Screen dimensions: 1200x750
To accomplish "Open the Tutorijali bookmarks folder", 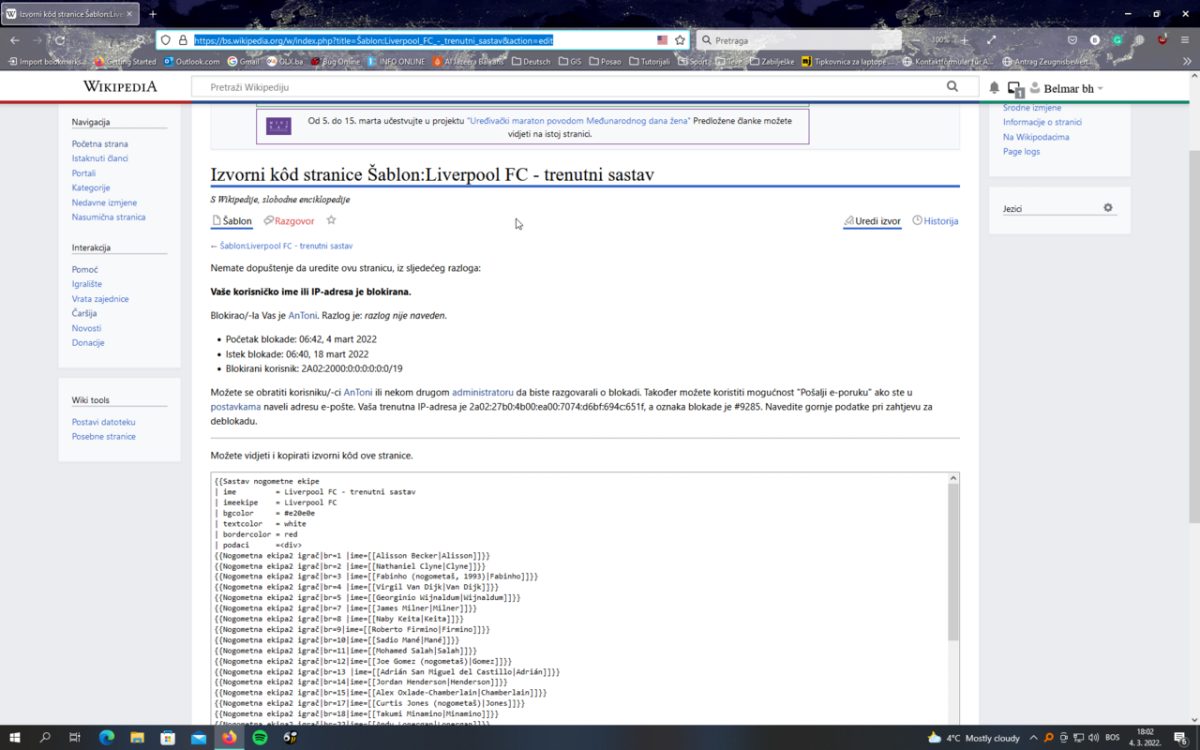I will point(649,61).
